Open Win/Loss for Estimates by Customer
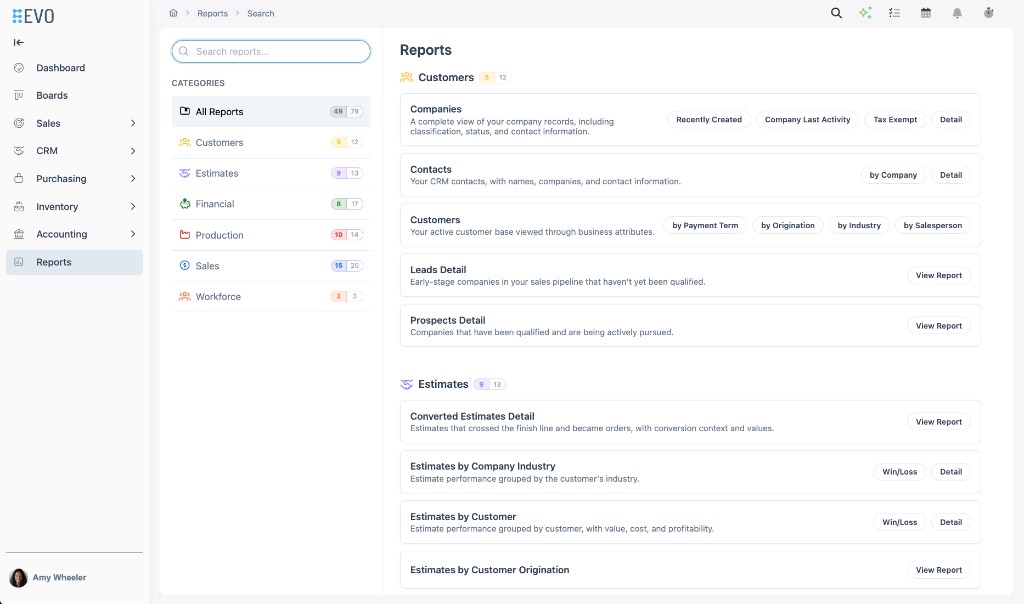The image size is (1024, 604). tap(899, 522)
